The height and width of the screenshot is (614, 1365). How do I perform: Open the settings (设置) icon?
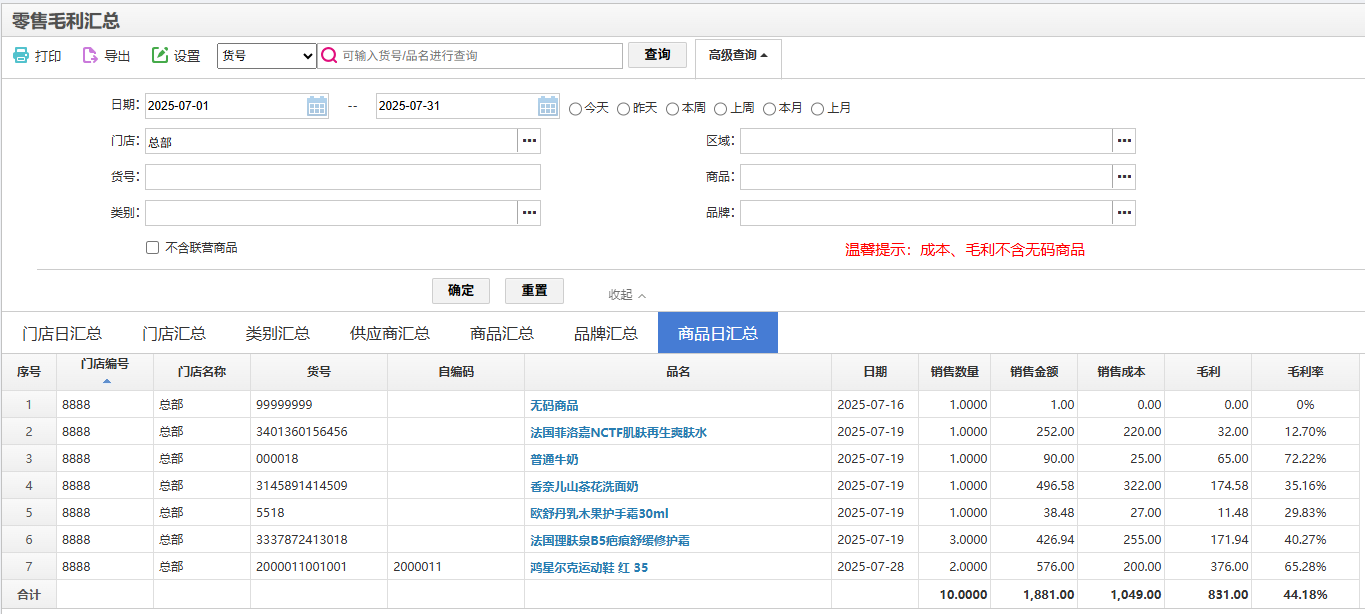click(160, 56)
